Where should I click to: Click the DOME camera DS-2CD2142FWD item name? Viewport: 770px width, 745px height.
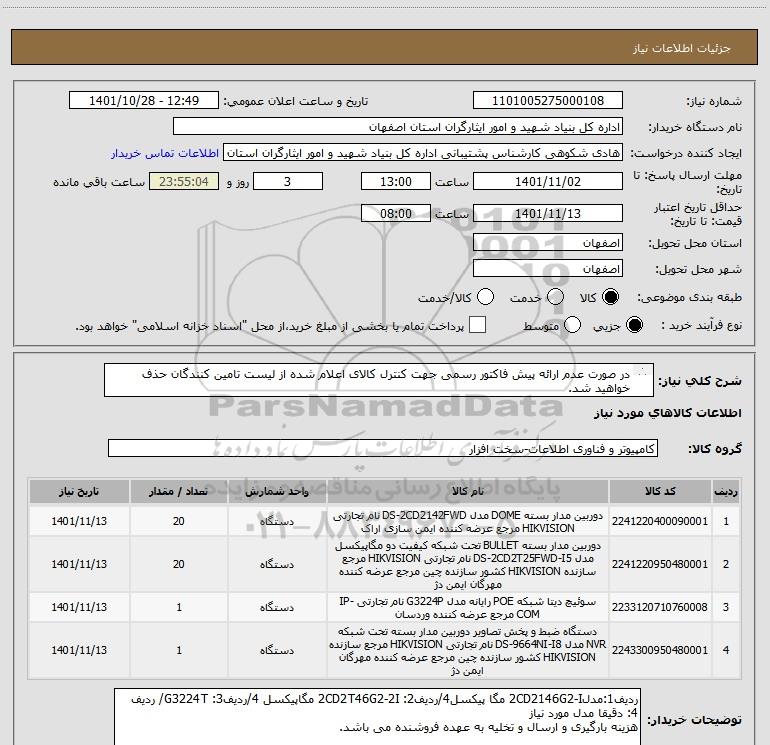468,522
